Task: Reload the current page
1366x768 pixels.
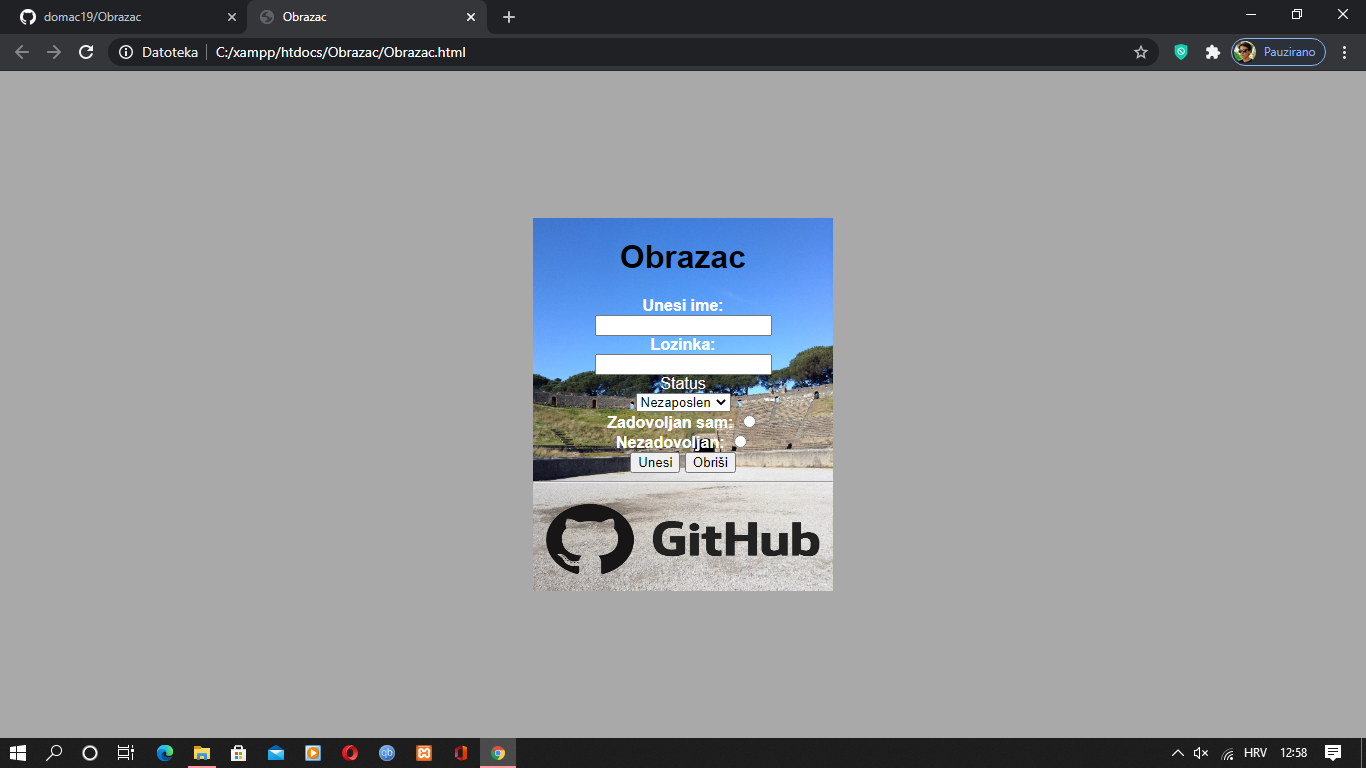Action: 86,52
